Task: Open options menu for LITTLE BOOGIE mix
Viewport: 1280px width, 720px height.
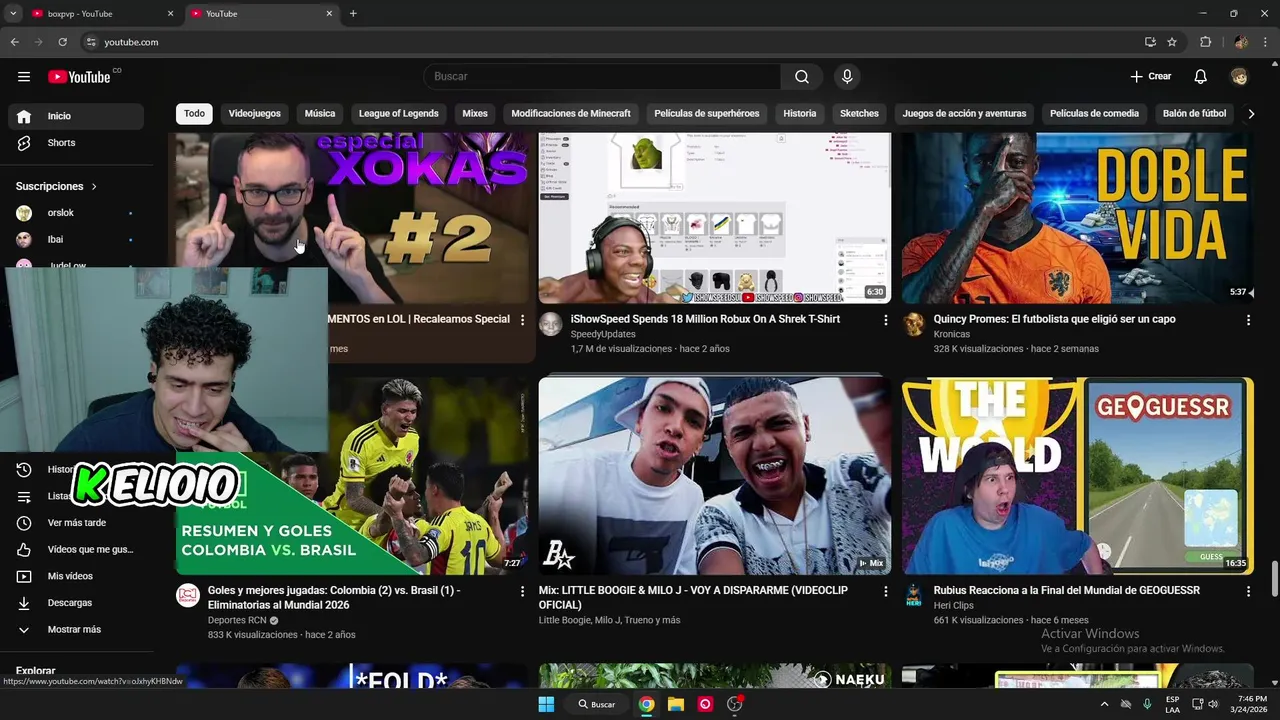Action: 885,592
